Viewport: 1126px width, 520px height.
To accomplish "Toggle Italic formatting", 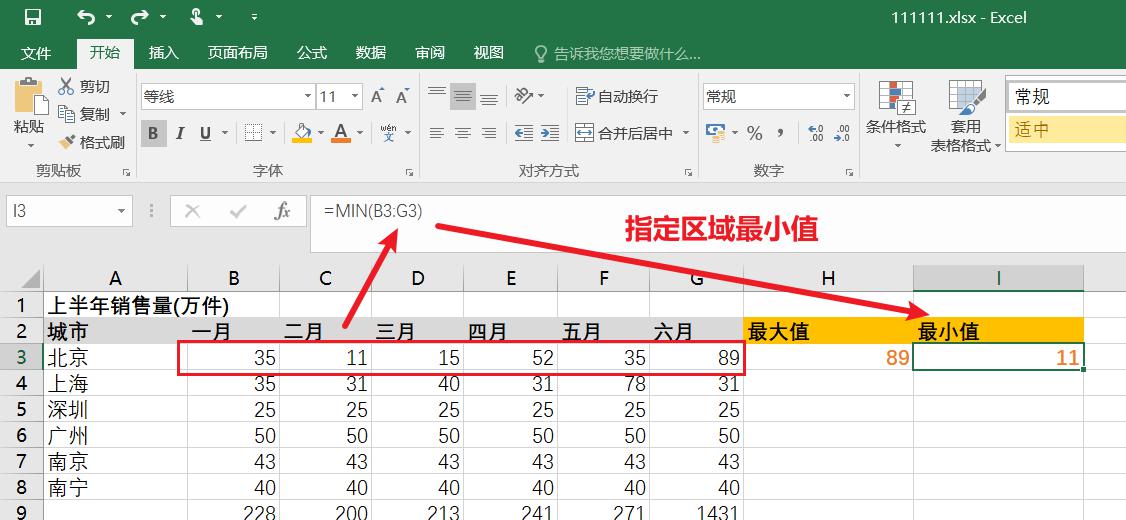I will [180, 134].
